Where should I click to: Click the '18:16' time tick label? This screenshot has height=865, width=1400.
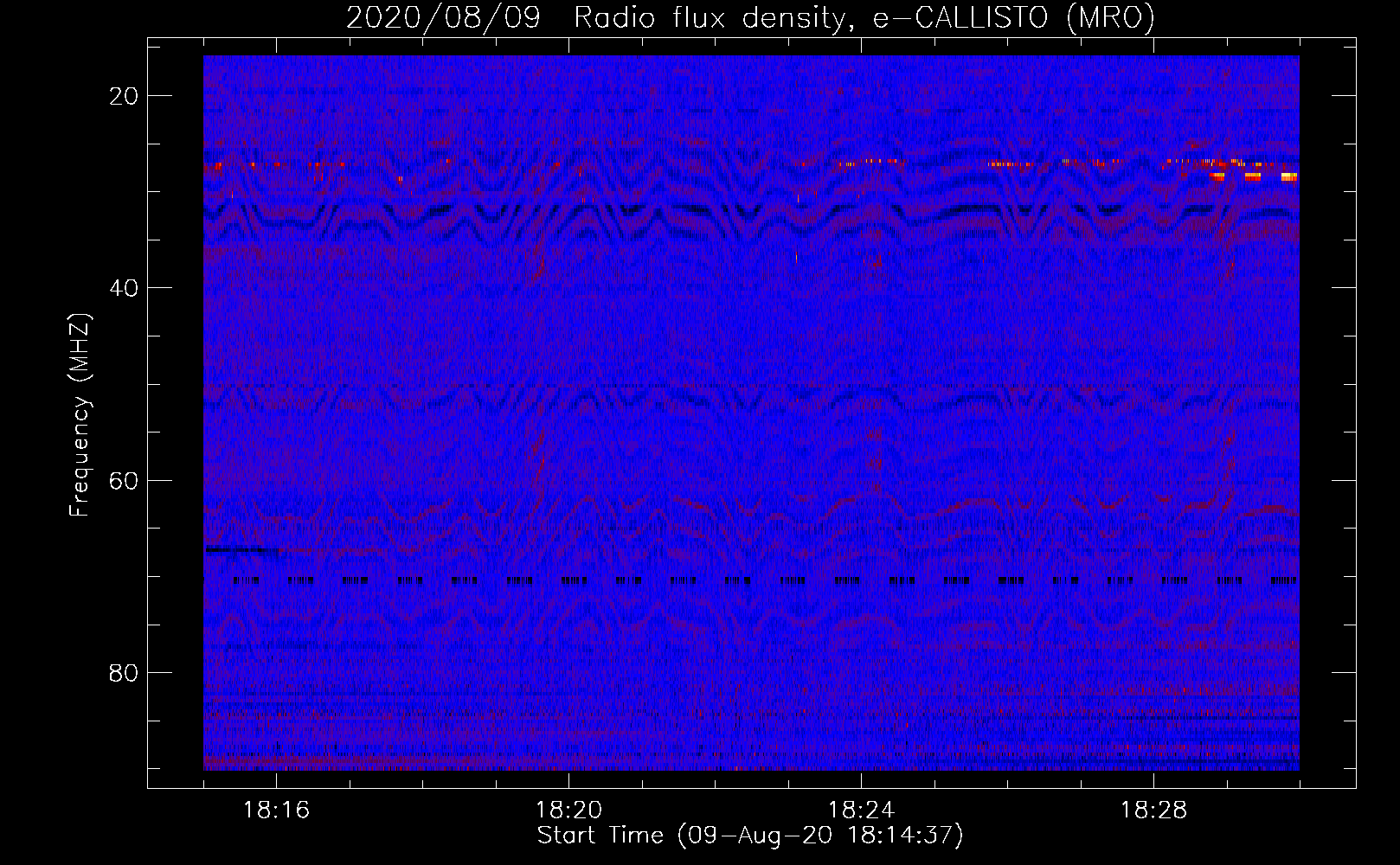pyautogui.click(x=276, y=811)
